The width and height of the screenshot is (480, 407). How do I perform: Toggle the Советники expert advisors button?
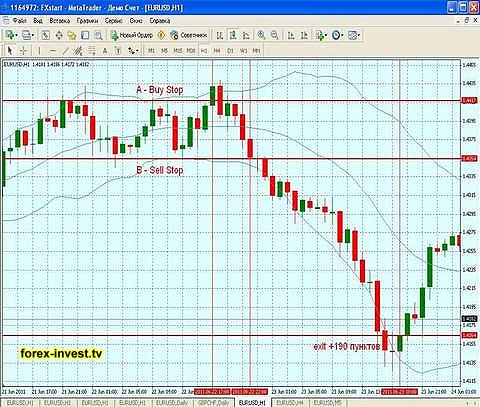click(x=189, y=35)
